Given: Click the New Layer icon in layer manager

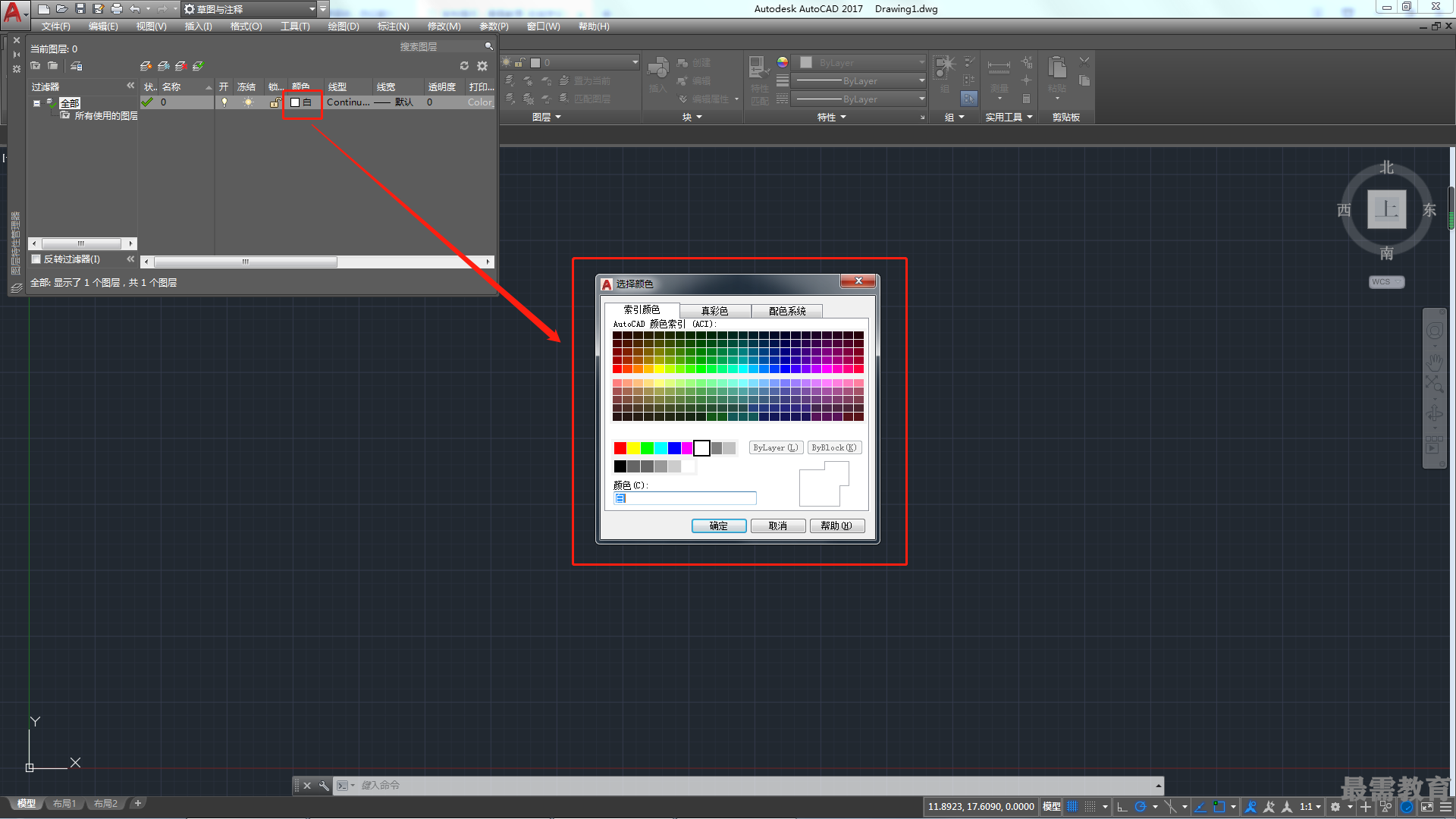Looking at the screenshot, I should click(x=146, y=66).
